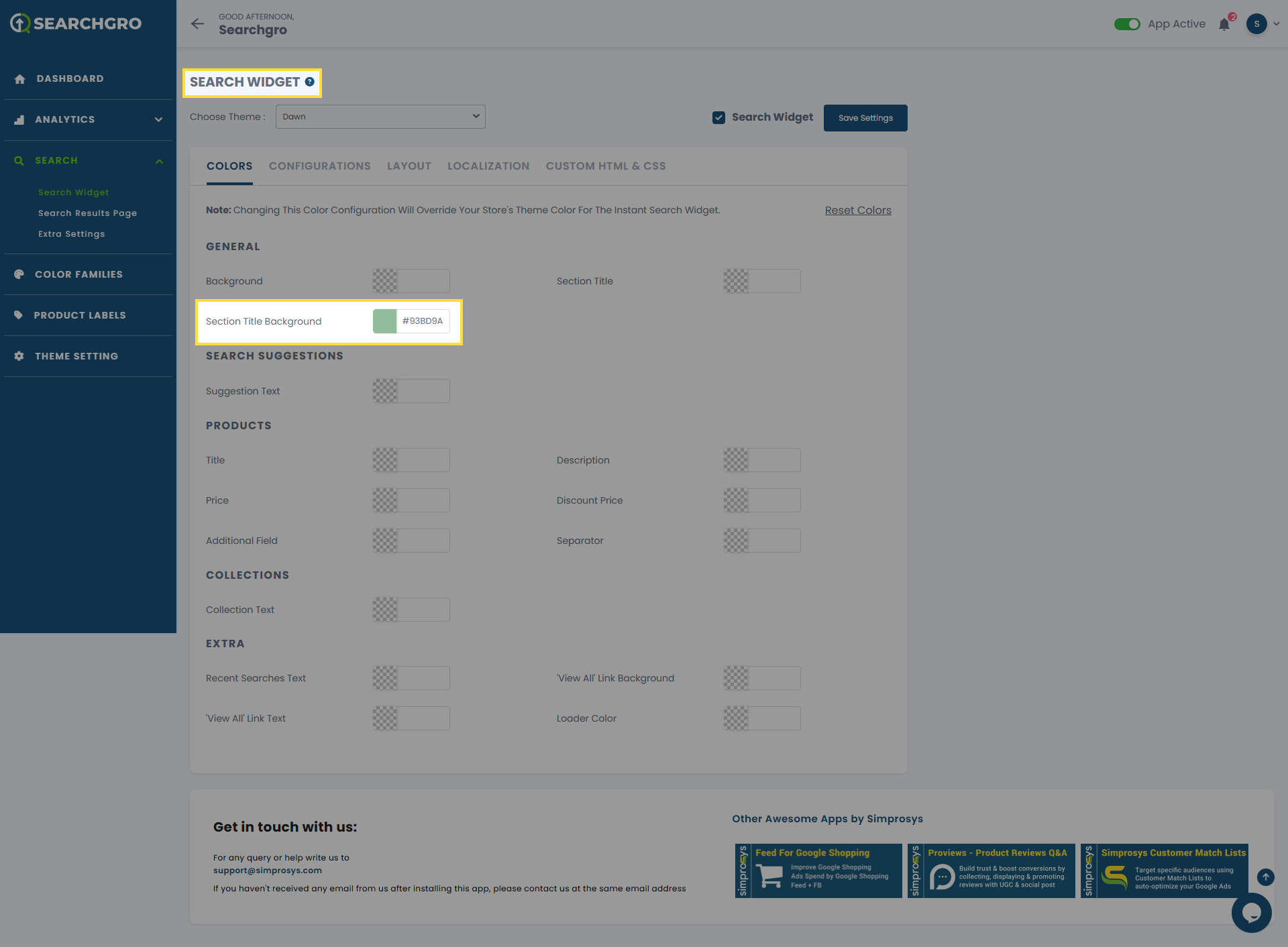Open the Localization tab
This screenshot has width=1288, height=947.
tap(488, 166)
